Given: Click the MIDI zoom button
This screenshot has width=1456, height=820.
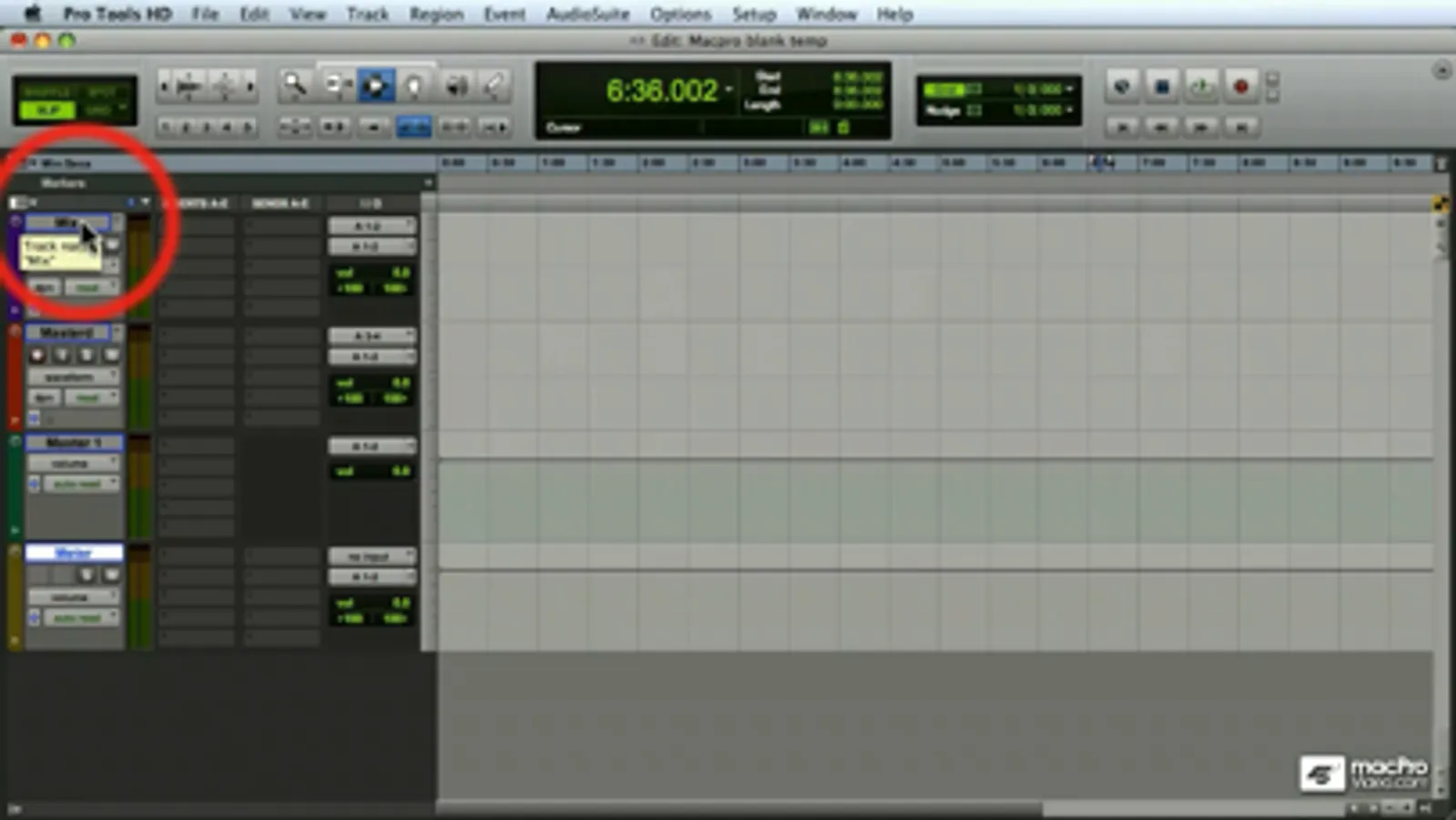Looking at the screenshot, I should (224, 87).
